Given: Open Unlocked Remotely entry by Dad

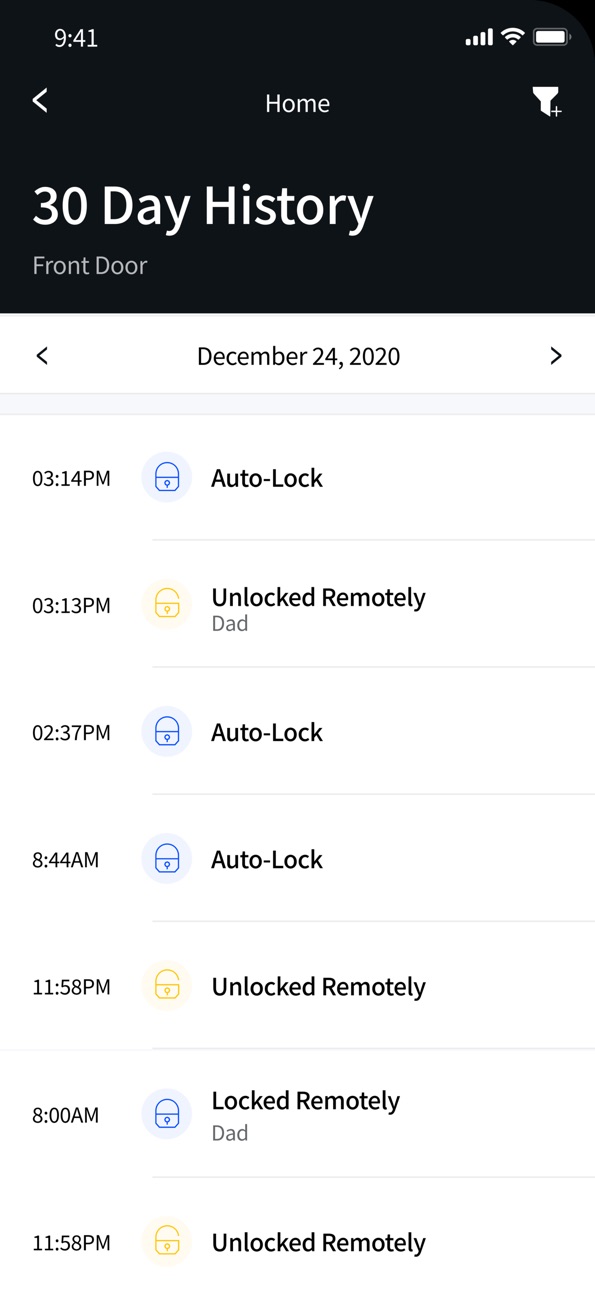Looking at the screenshot, I should tap(297, 604).
